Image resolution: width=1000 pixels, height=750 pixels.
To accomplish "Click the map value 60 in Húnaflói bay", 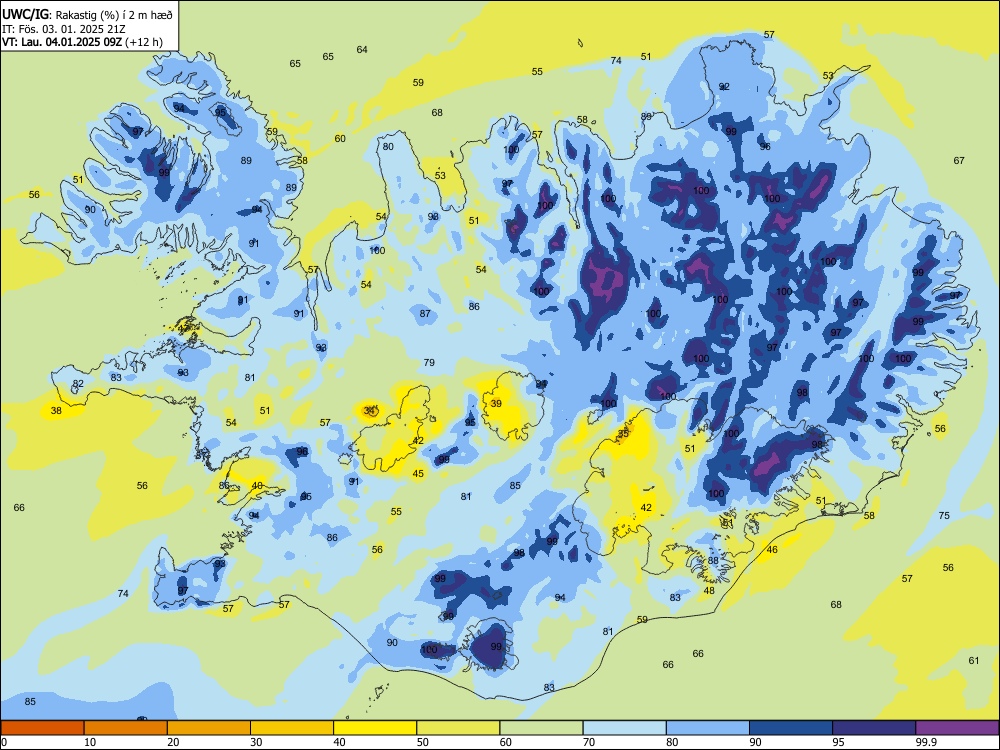I will click(x=340, y=138).
